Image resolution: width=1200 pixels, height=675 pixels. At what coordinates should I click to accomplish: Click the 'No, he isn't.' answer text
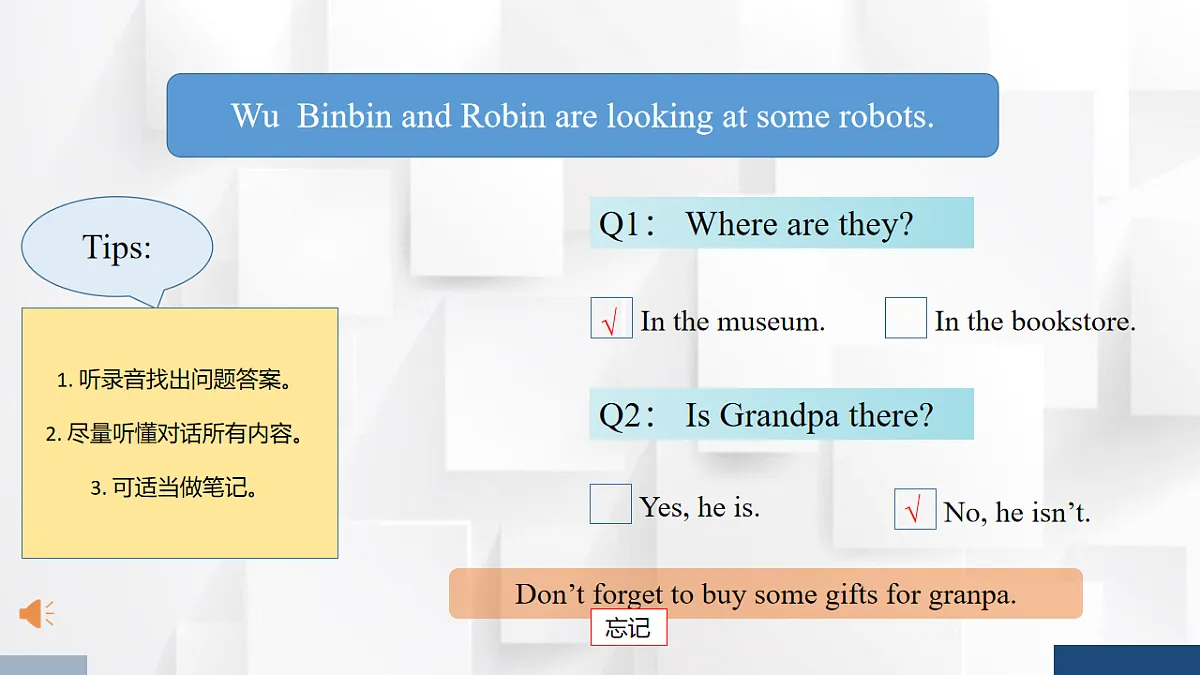pyautogui.click(x=1017, y=513)
